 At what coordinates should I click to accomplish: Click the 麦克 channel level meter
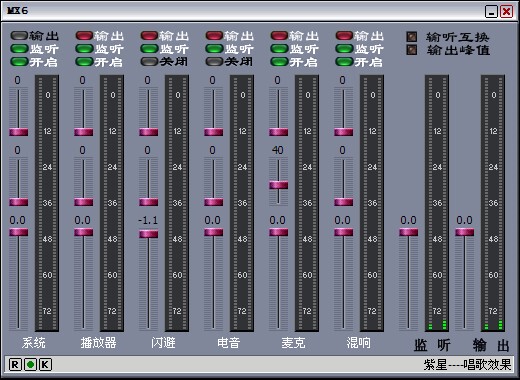pyautogui.click(x=307, y=203)
